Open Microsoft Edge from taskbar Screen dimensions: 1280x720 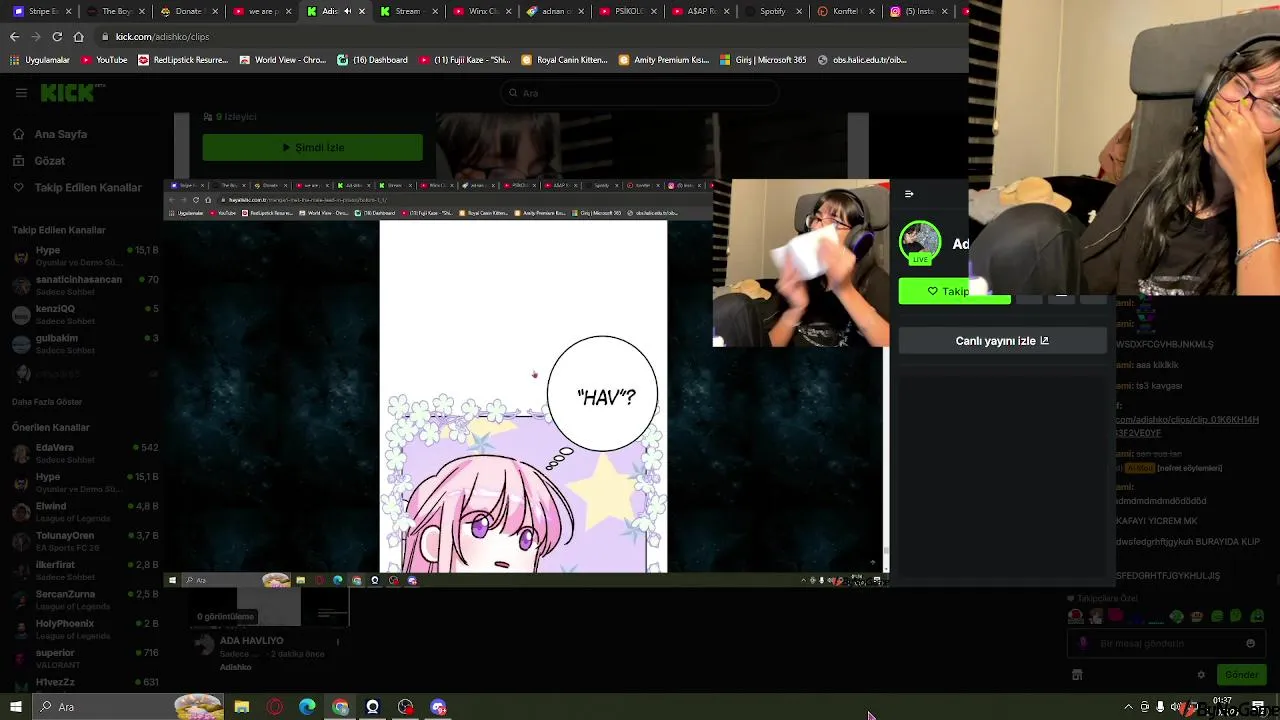click(x=308, y=707)
